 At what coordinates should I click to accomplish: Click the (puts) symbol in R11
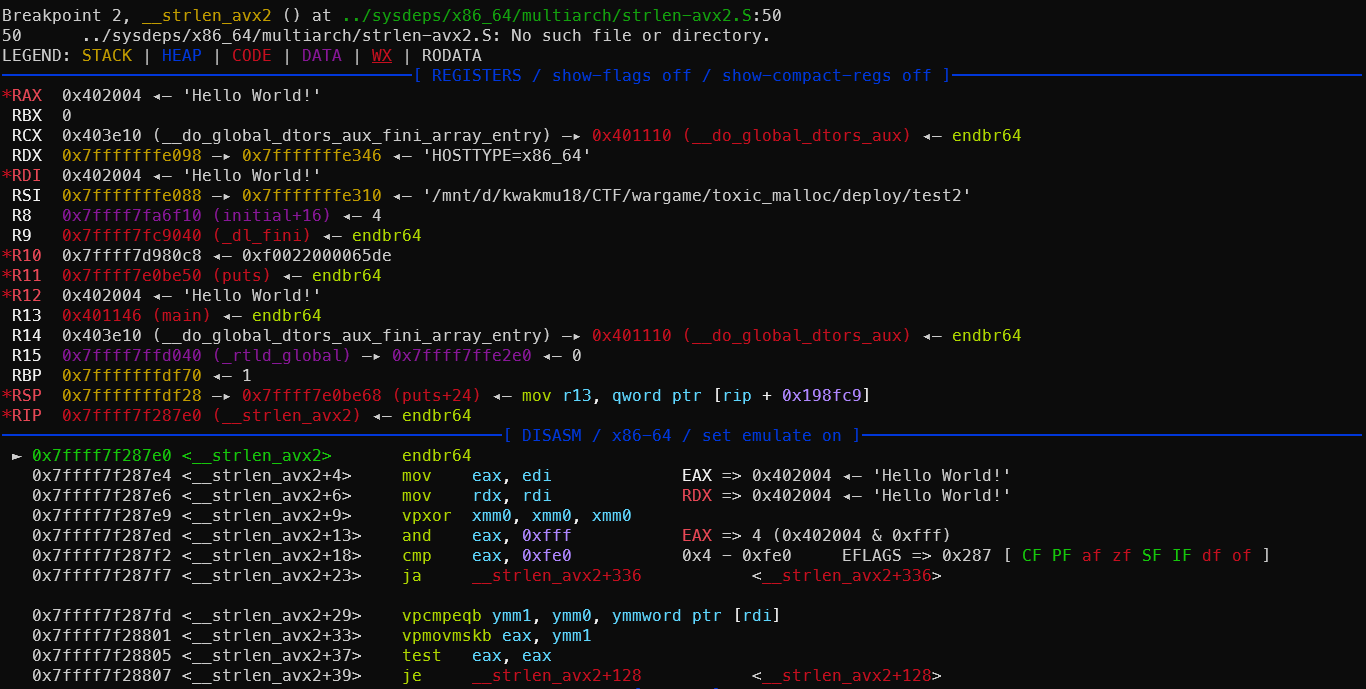click(x=241, y=275)
